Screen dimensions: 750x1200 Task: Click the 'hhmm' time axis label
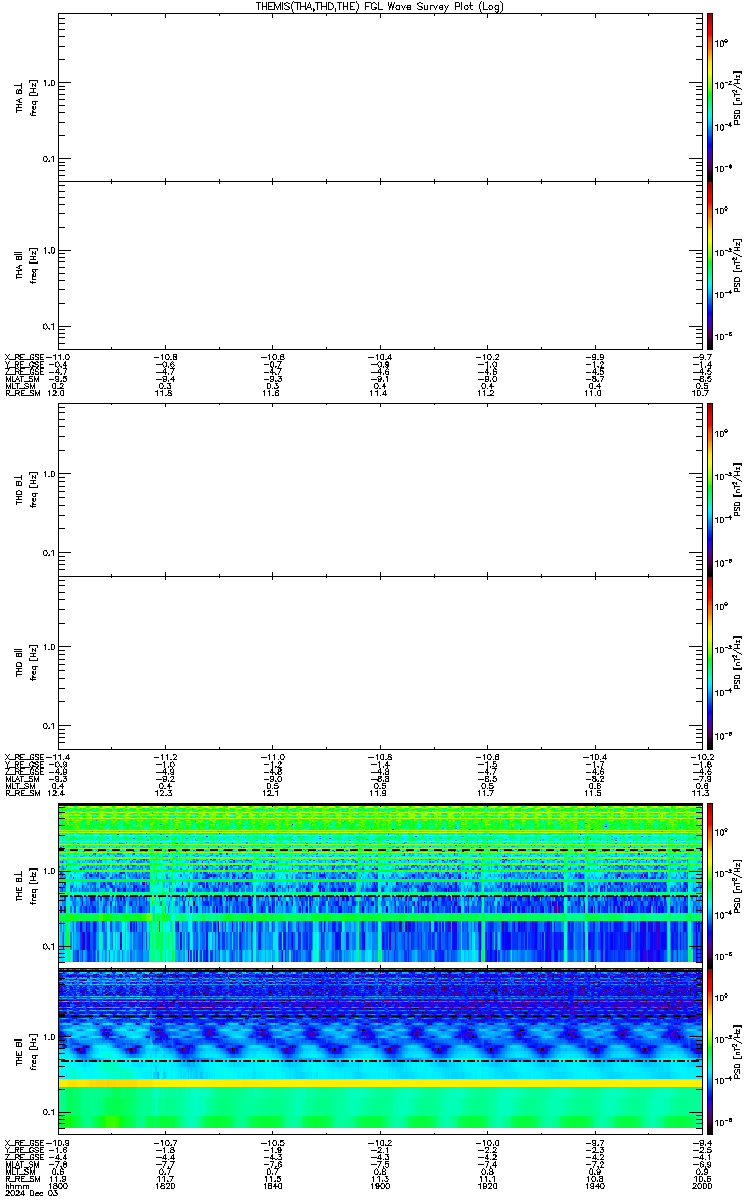(16, 1185)
